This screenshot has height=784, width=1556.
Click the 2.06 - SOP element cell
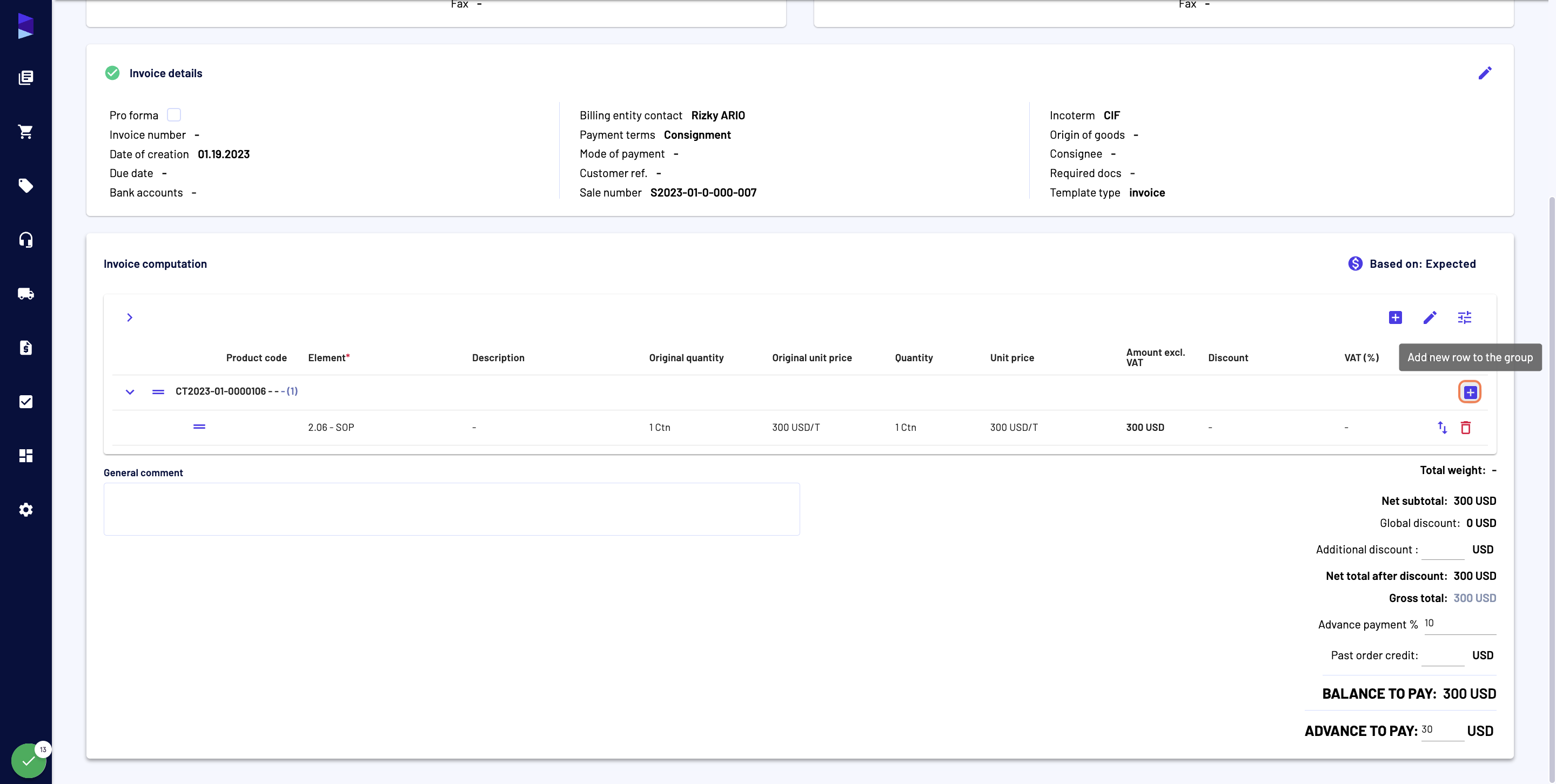331,427
